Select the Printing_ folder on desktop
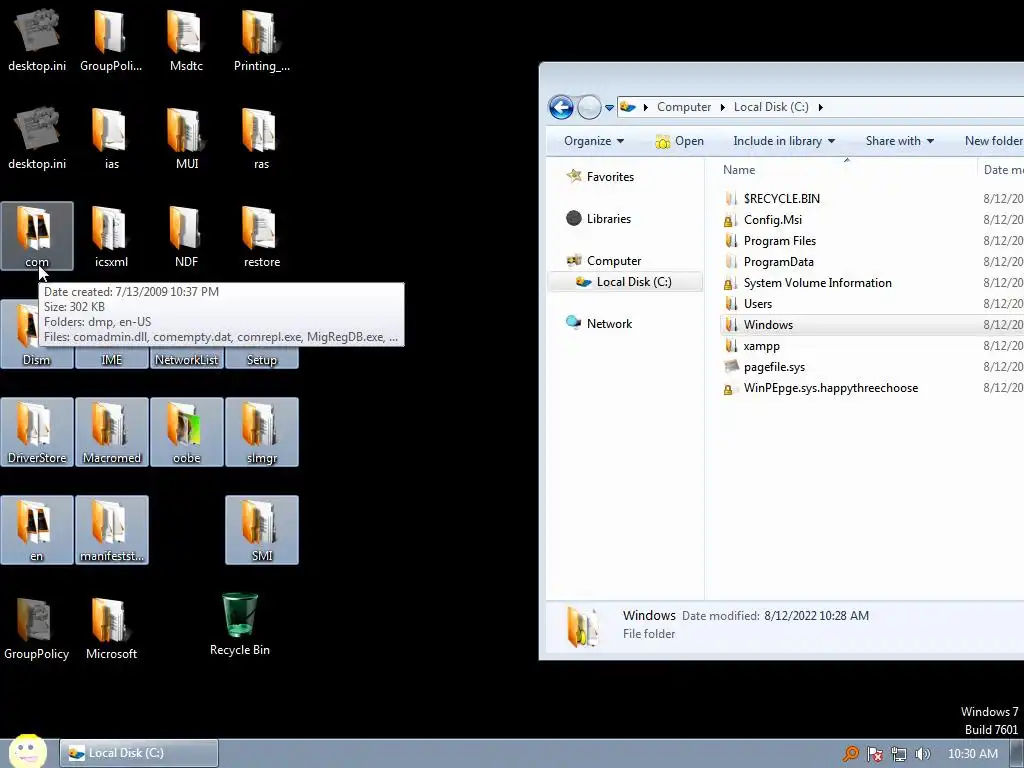1024x768 pixels. 262,40
